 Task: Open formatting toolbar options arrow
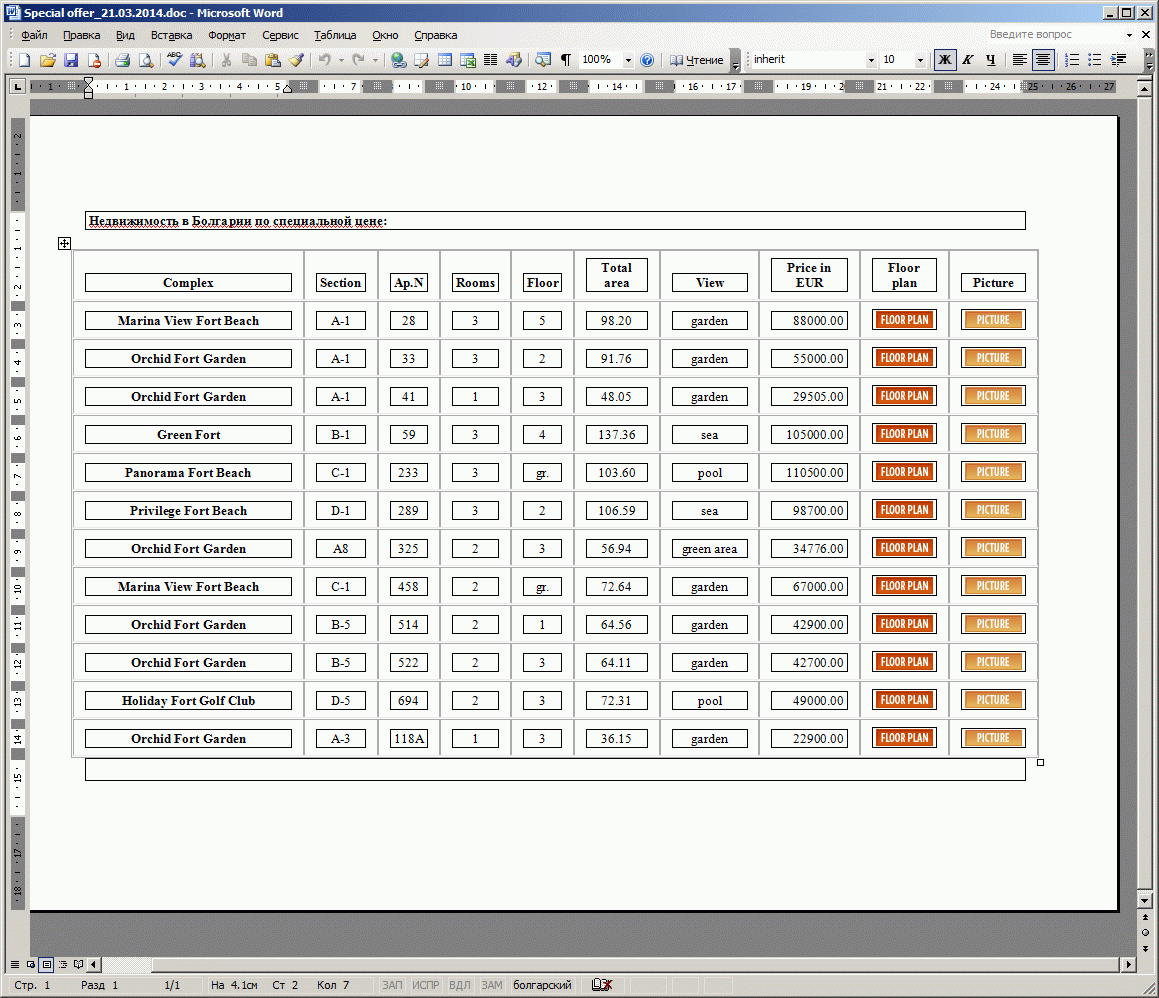[x=1148, y=61]
